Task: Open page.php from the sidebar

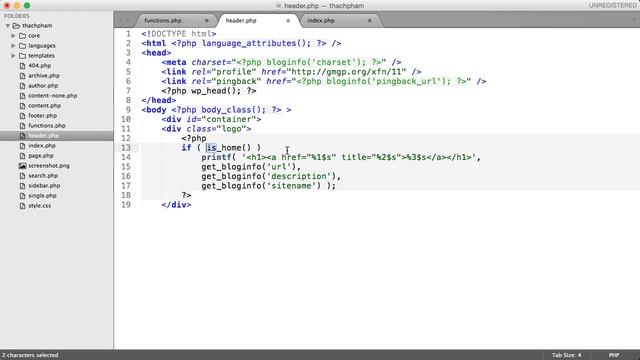Action: click(x=41, y=156)
